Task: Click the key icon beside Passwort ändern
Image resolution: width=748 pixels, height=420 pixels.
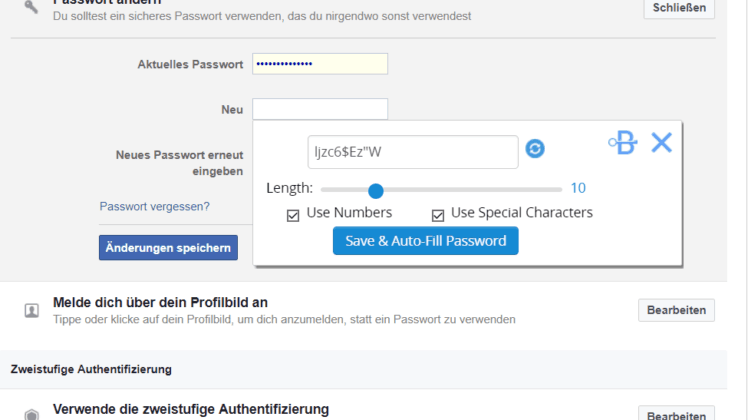Action: tap(31, 6)
